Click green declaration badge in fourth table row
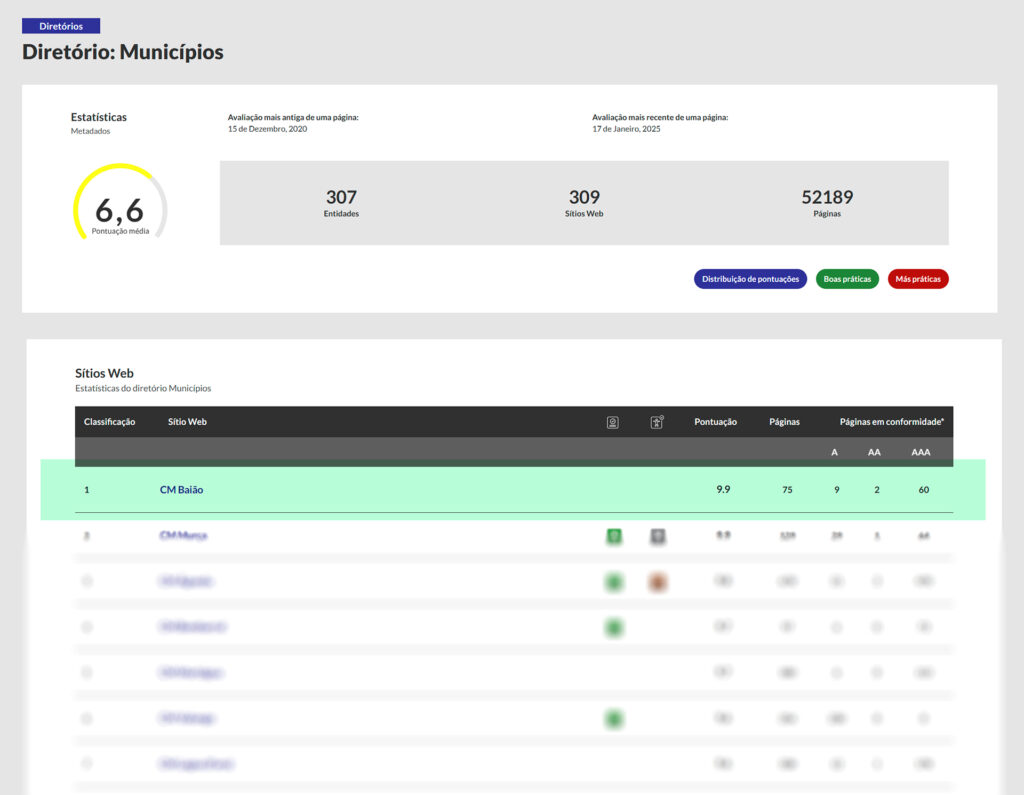This screenshot has height=795, width=1024. point(614,627)
